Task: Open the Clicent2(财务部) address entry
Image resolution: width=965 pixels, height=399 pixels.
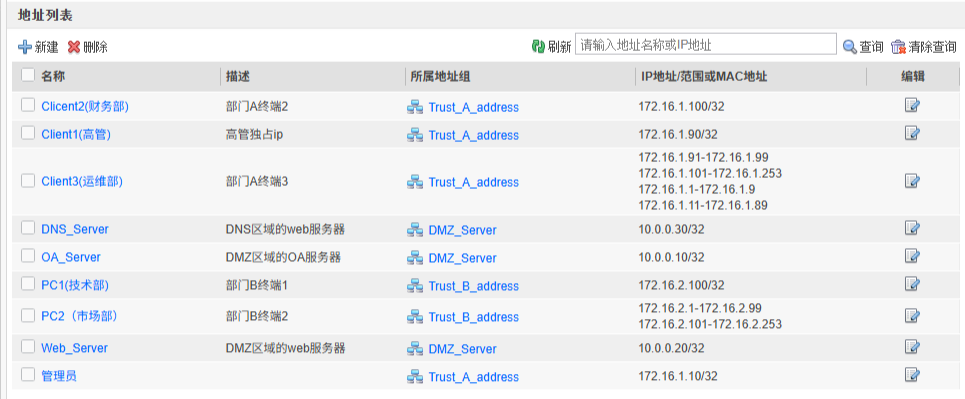Action: tap(85, 107)
